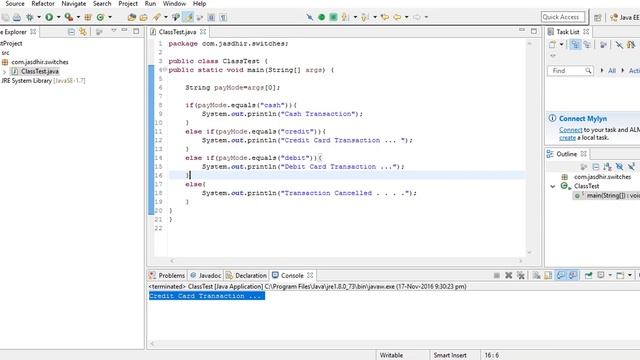Open Back navigation history dropdown

pyautogui.click(x=407, y=17)
